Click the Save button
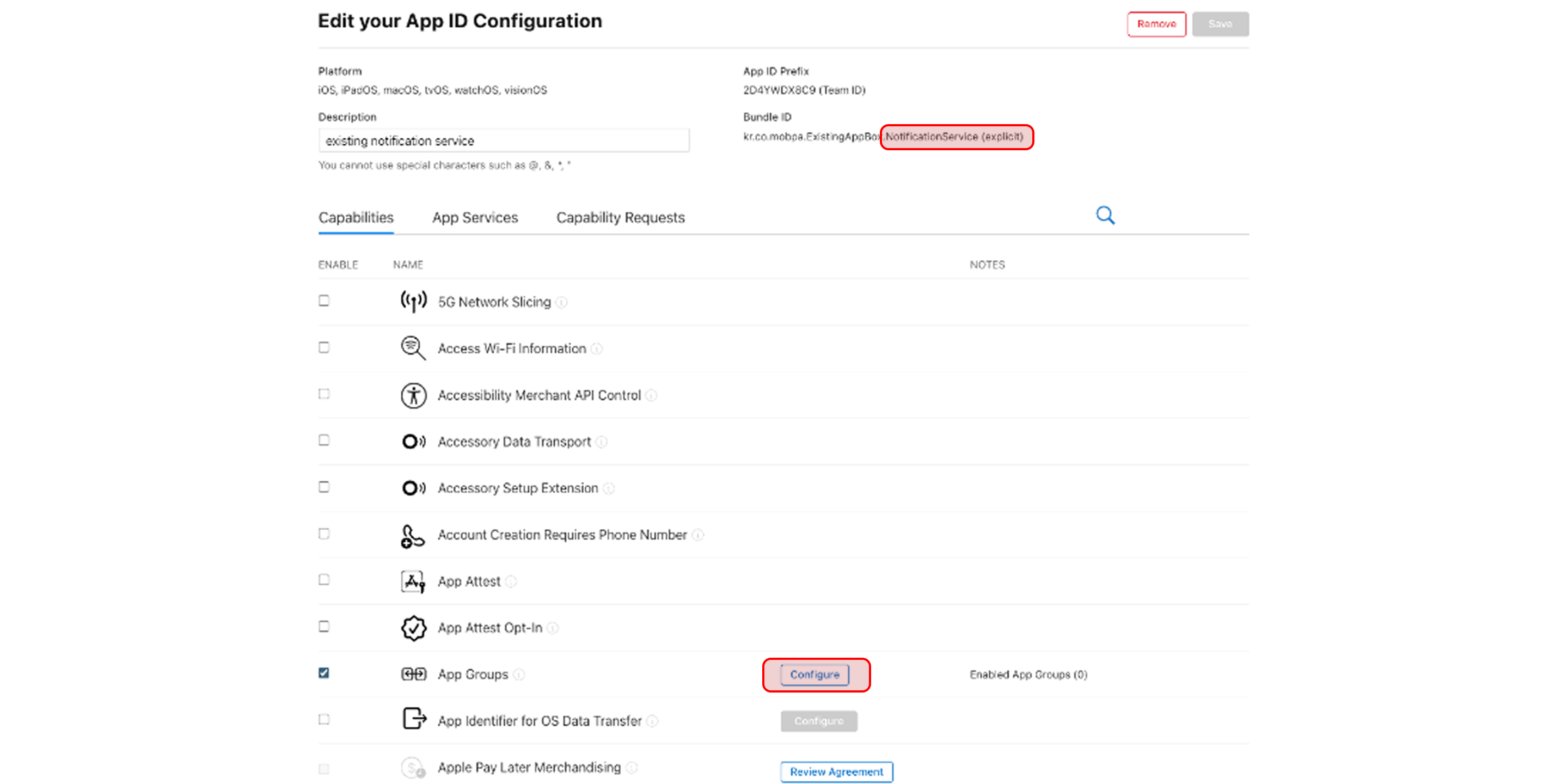The height and width of the screenshot is (784, 1568). tap(1220, 24)
